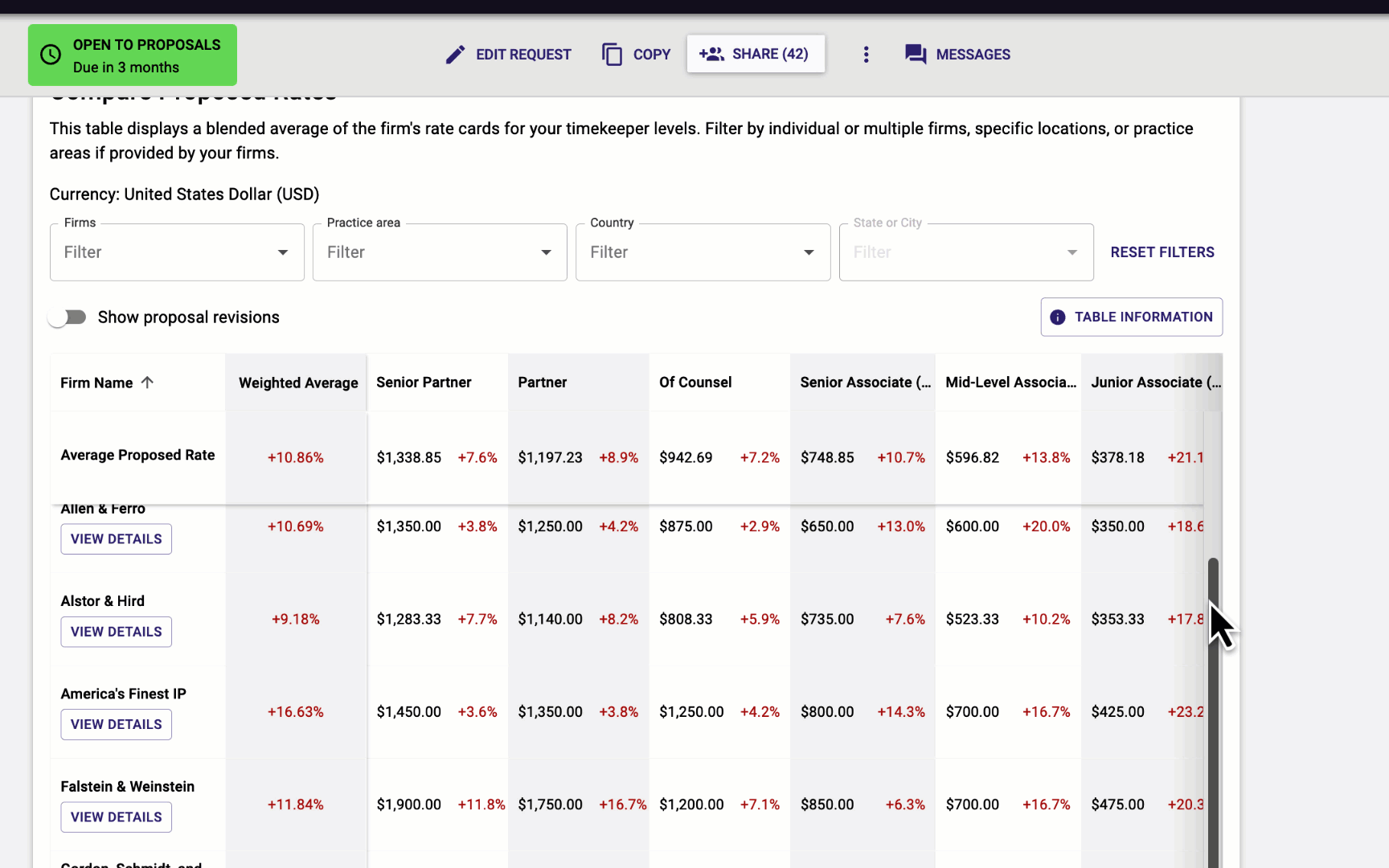Click the Open to Proposals status badge
Image resolution: width=1389 pixels, height=868 pixels.
pyautogui.click(x=133, y=55)
